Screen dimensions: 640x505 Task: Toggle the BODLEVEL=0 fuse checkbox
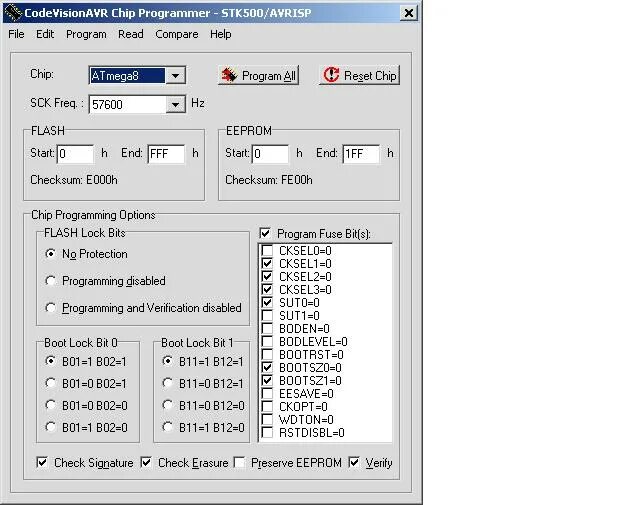click(x=267, y=341)
